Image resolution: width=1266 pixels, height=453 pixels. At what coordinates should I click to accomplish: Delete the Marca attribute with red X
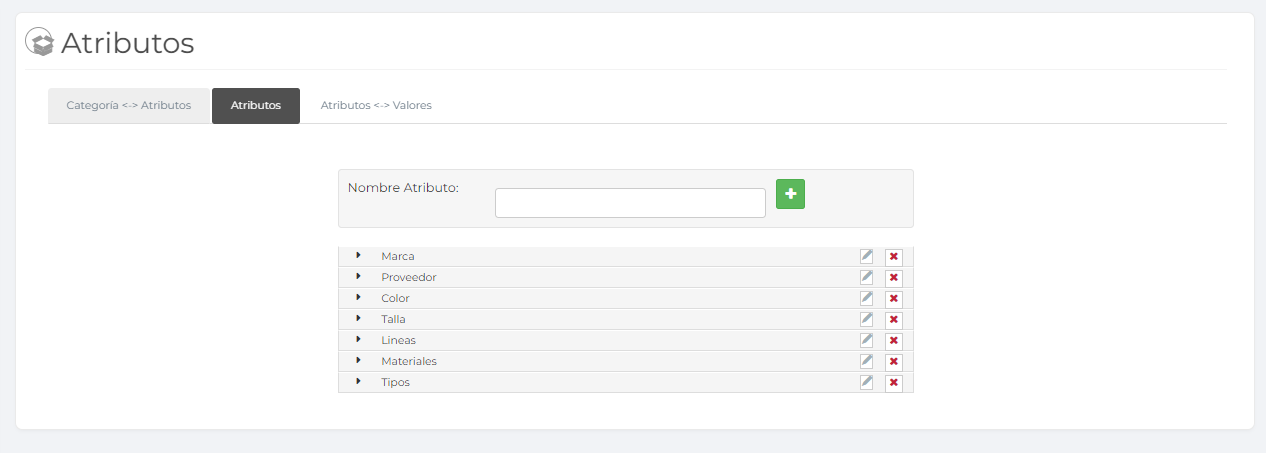[x=893, y=257]
